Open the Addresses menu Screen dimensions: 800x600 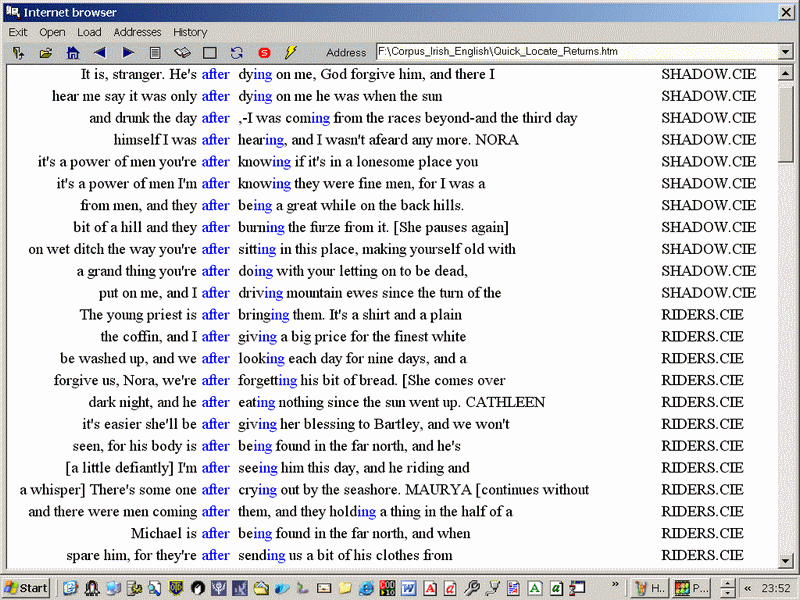[x=137, y=32]
